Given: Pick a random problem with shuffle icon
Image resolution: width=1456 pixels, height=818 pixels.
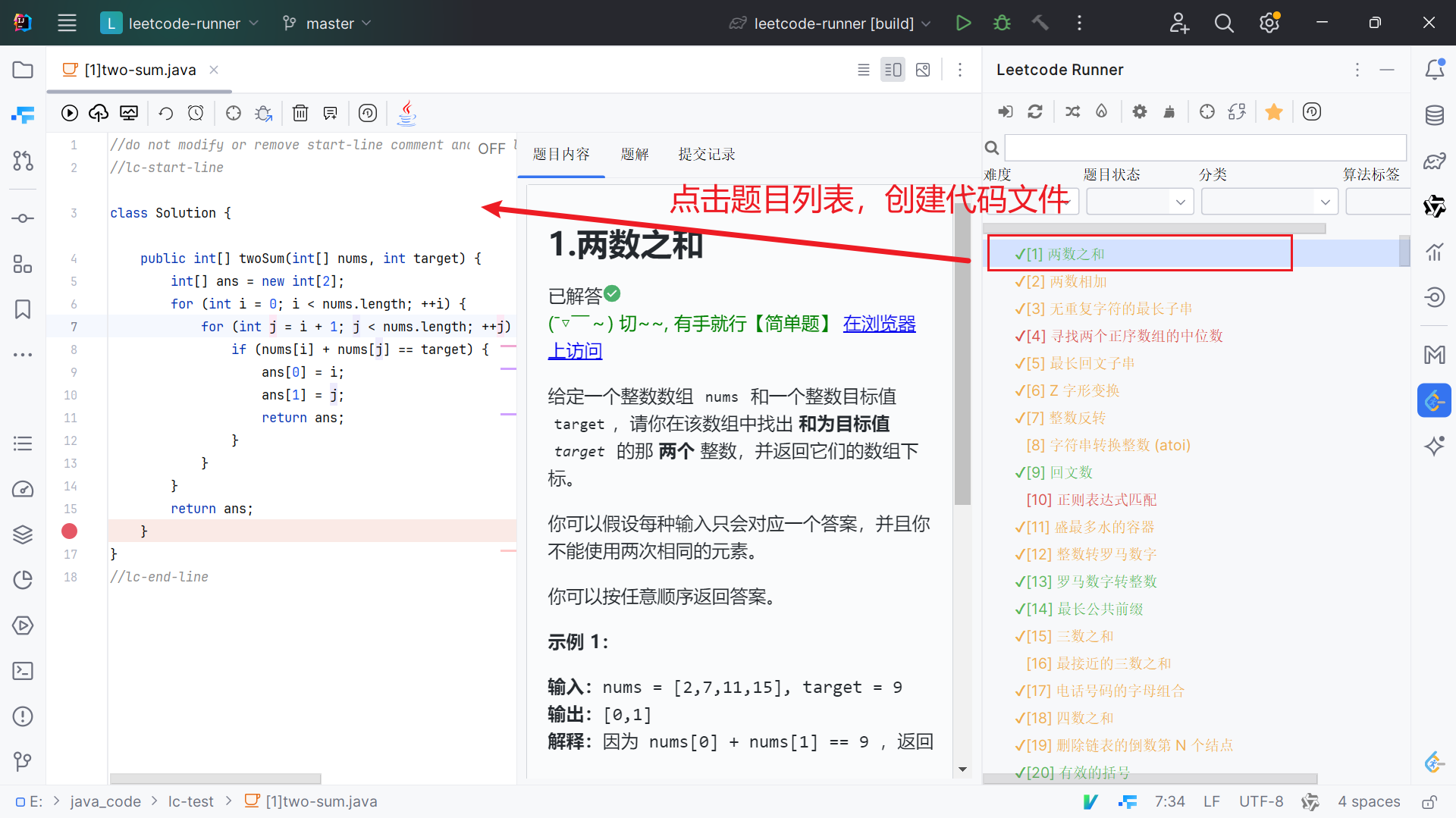Looking at the screenshot, I should click(x=1072, y=111).
